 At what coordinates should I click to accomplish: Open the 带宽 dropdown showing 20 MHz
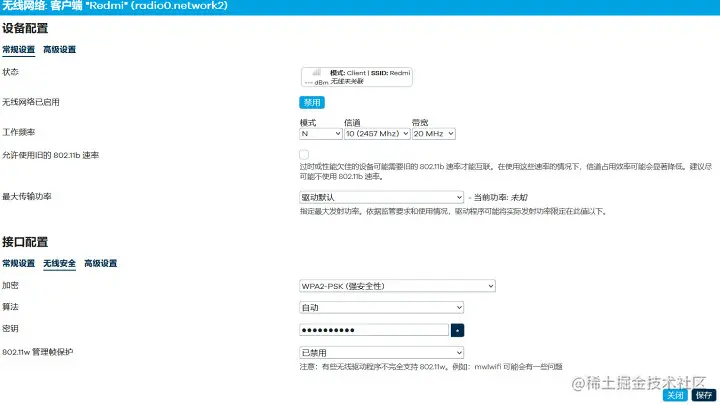(x=433, y=134)
